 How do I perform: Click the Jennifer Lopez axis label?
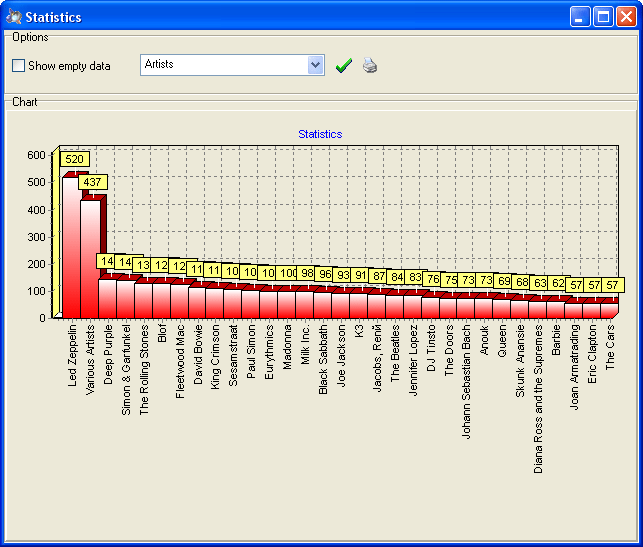[x=413, y=360]
